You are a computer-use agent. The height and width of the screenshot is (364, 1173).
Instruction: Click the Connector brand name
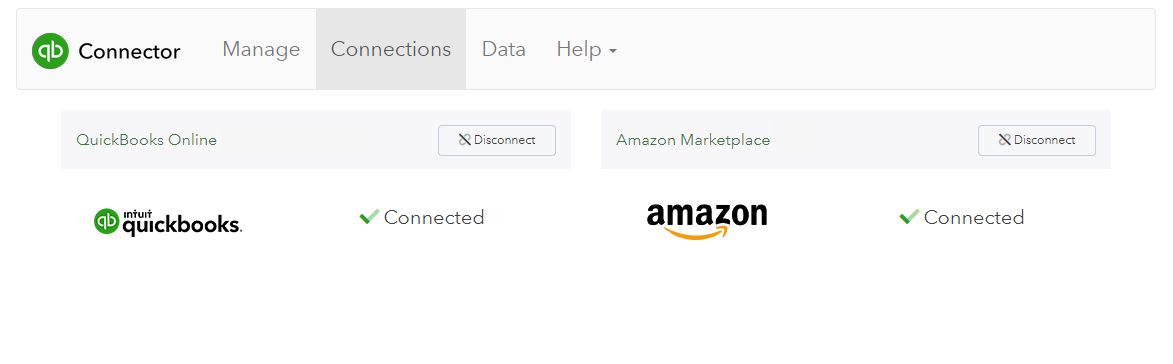(x=129, y=52)
